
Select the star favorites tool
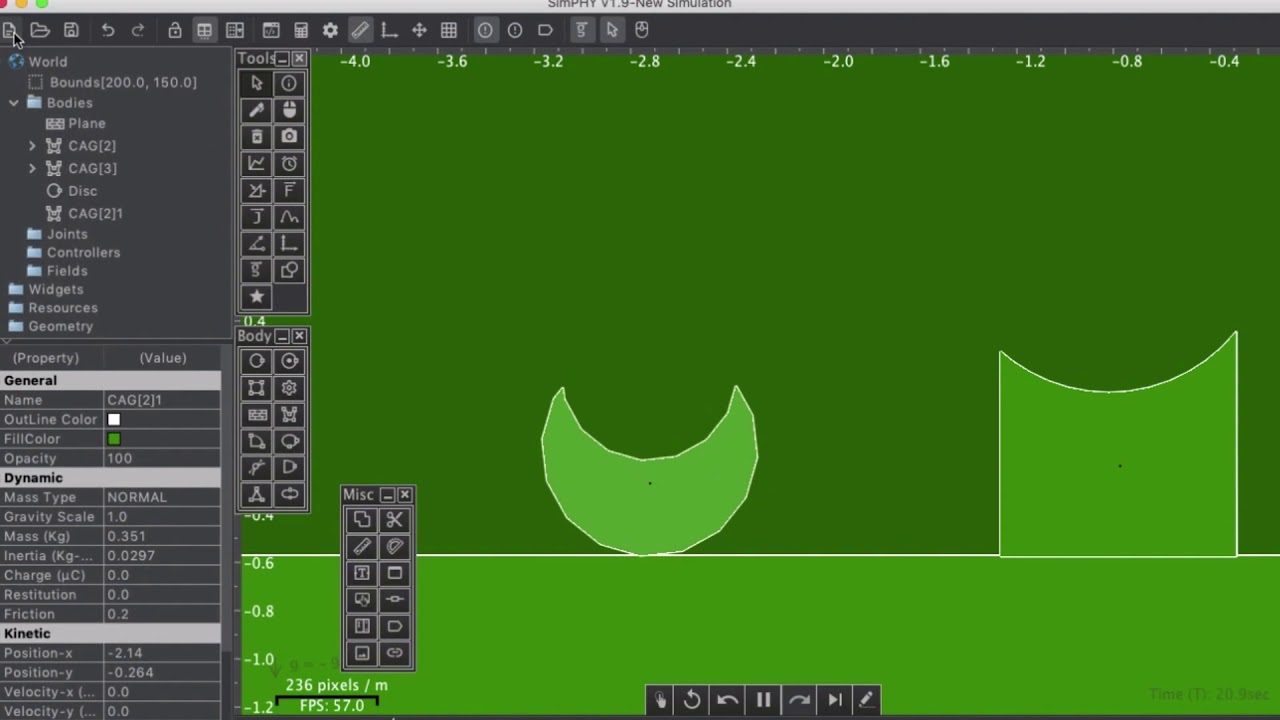[257, 296]
